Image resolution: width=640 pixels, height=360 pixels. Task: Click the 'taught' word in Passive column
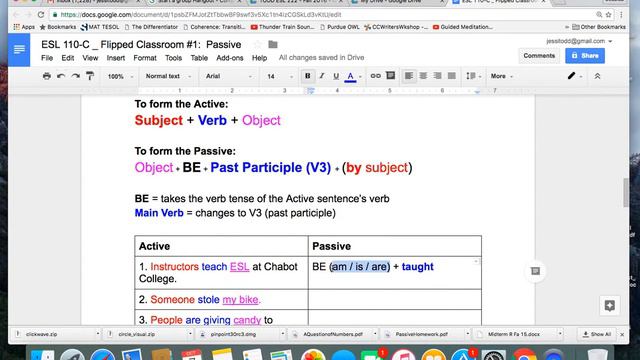point(418,267)
